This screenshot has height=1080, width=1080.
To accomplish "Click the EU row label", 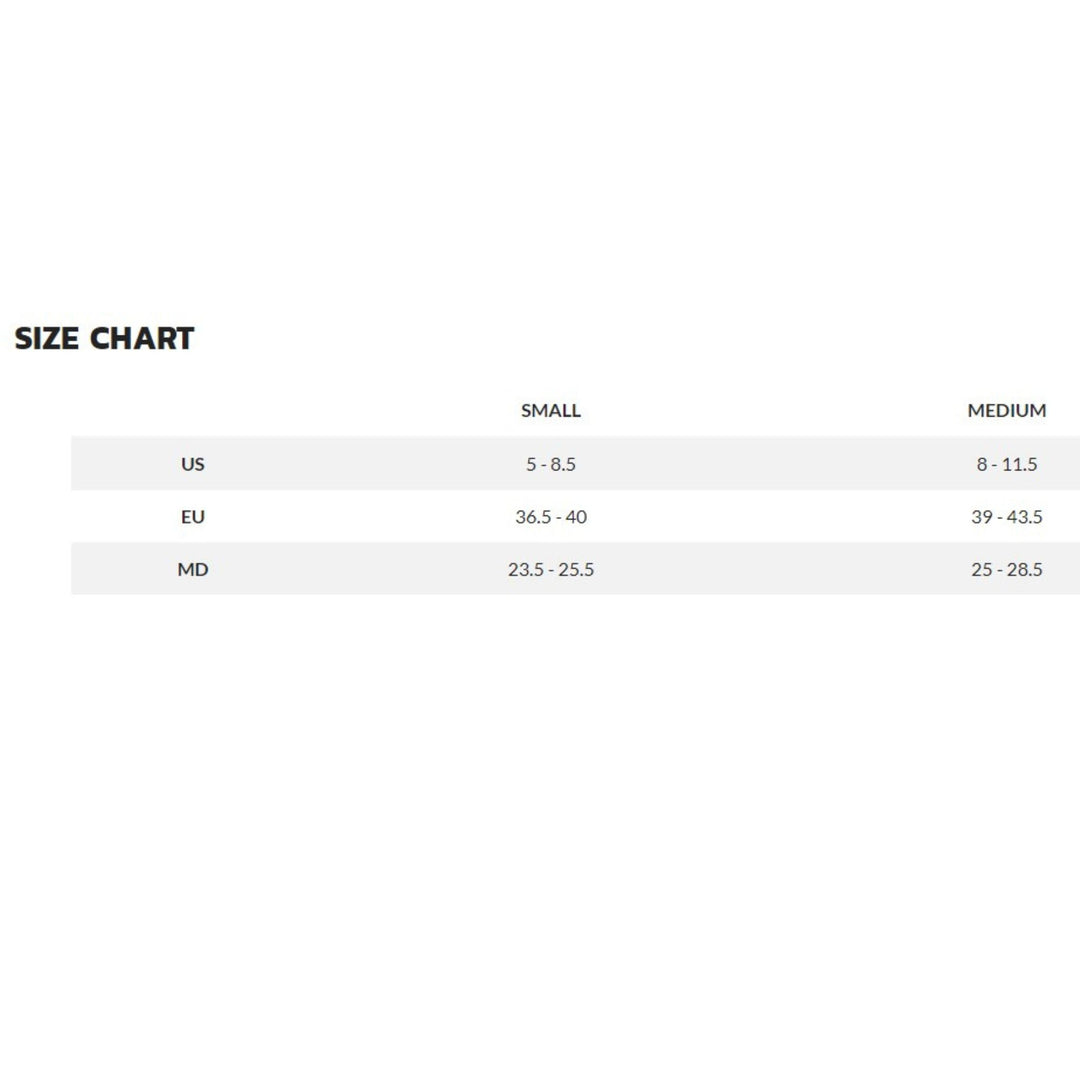I will 193,517.
